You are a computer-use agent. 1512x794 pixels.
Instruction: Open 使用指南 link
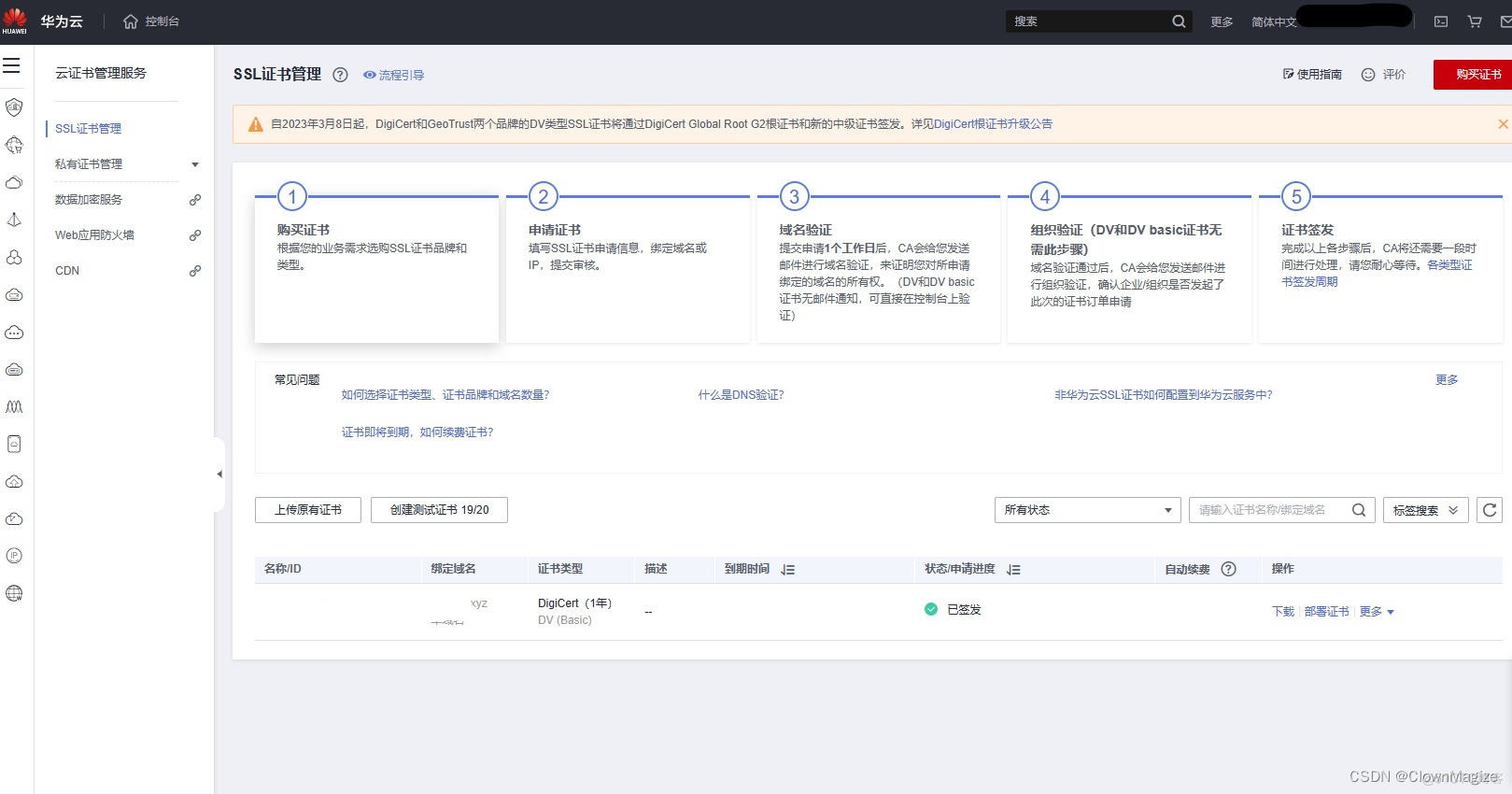(x=1312, y=75)
